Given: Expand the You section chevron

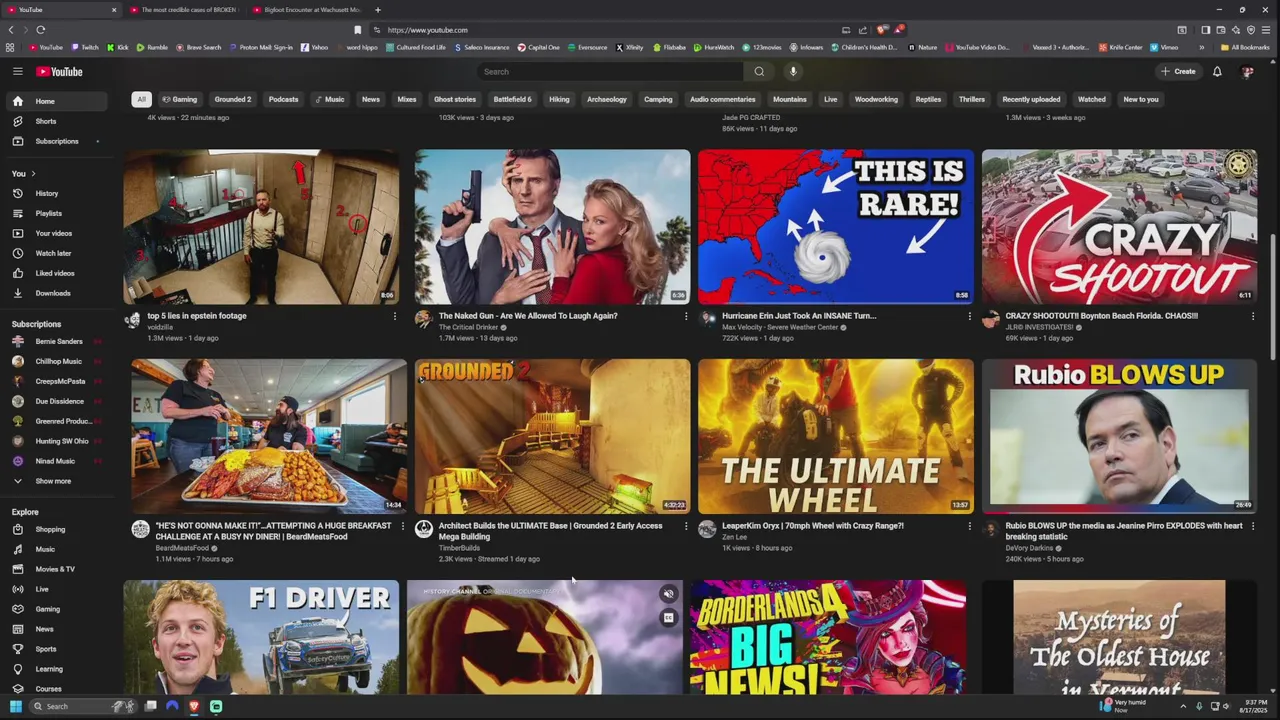Looking at the screenshot, I should point(32,173).
